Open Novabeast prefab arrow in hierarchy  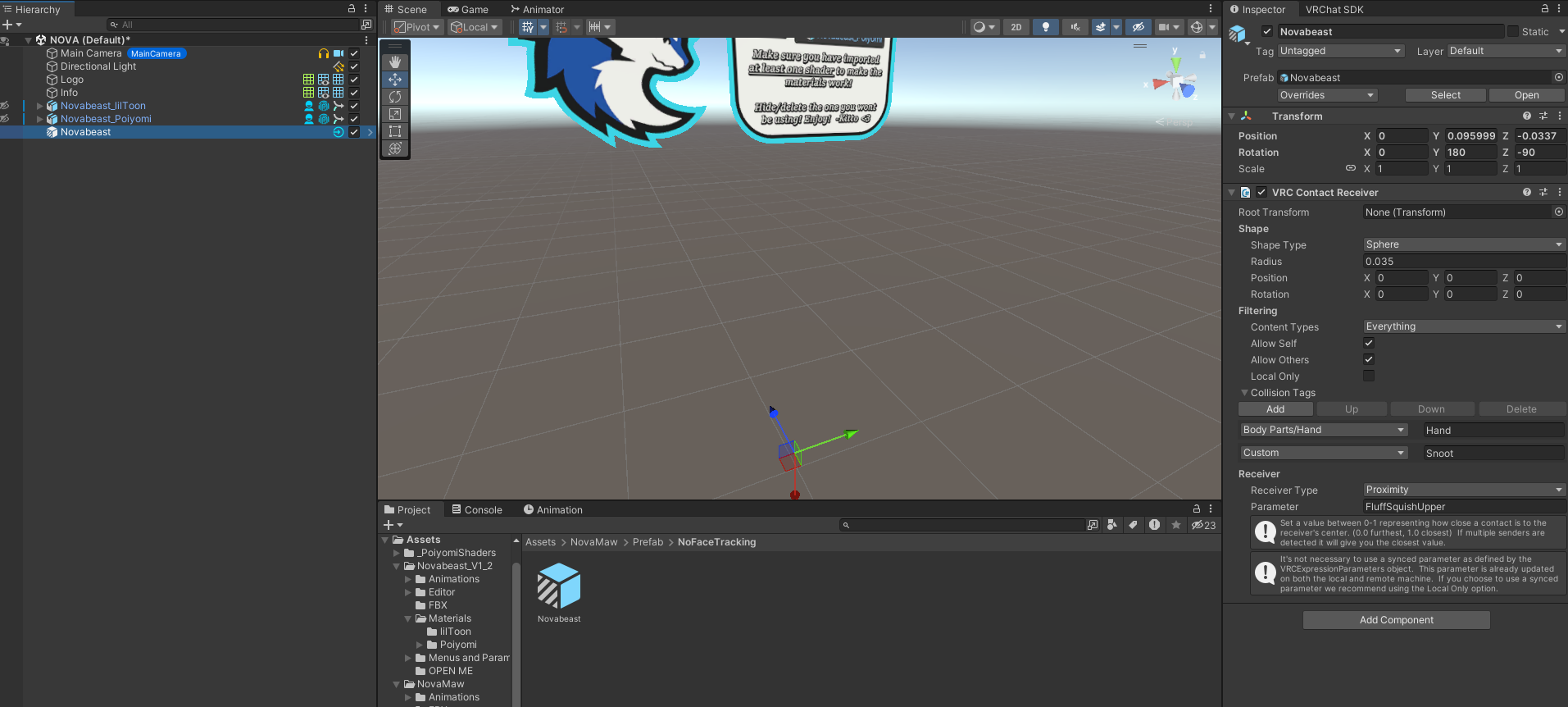(370, 132)
